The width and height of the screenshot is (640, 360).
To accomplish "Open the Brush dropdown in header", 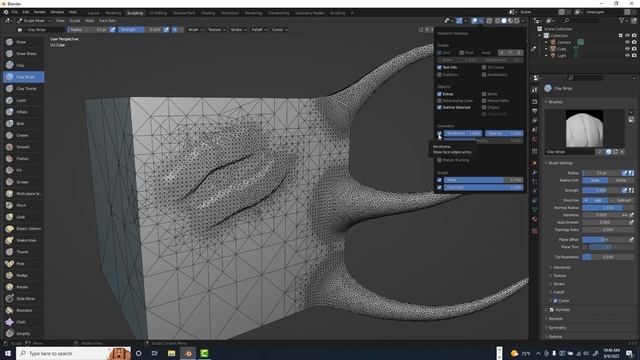I will click(x=195, y=30).
